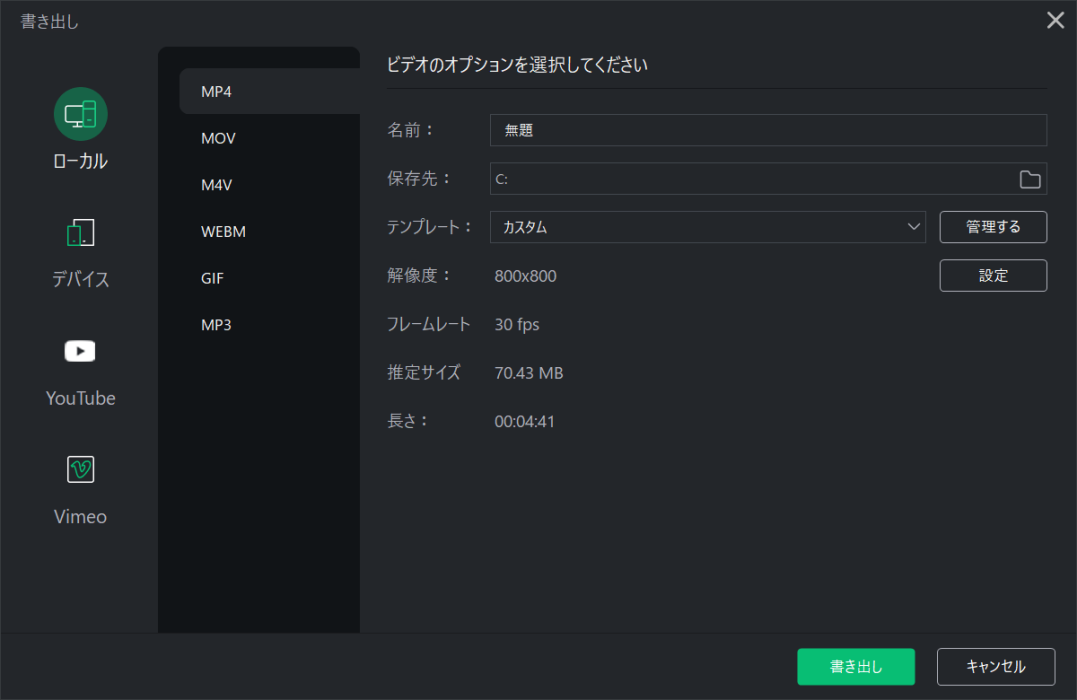Choose MP3 audio format

coord(216,324)
